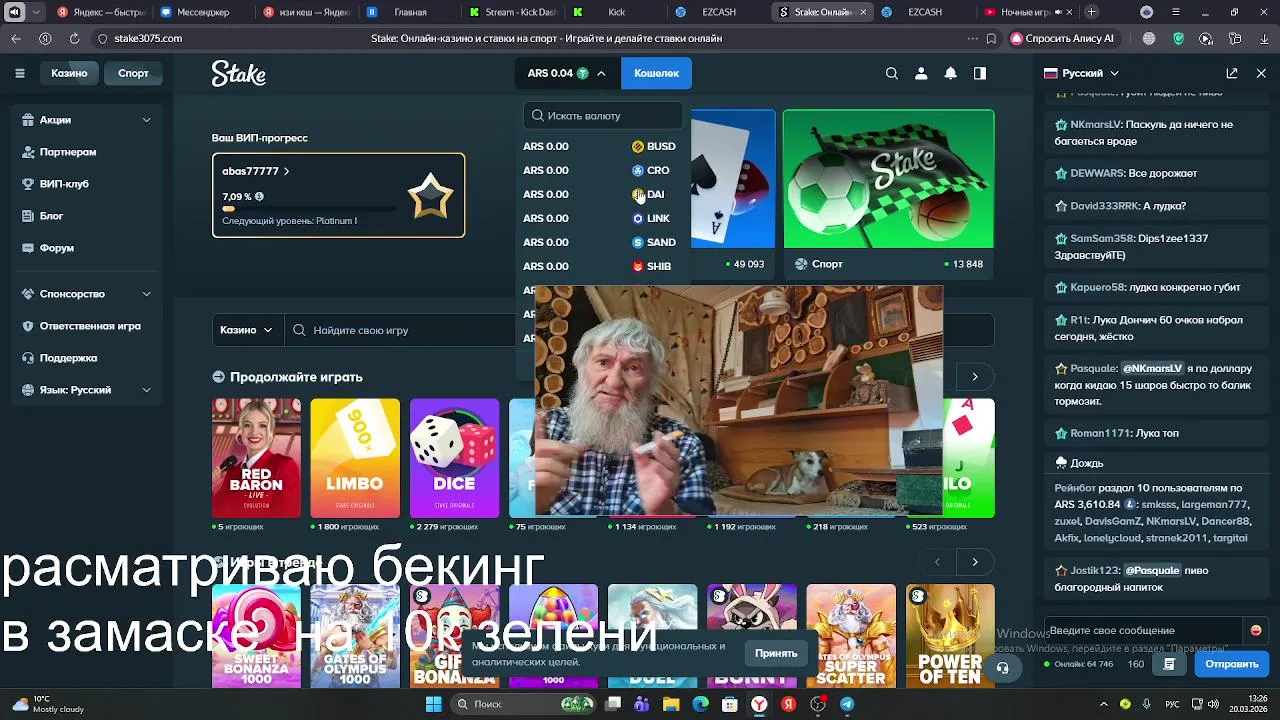
Task: Open the Спорт banner card
Action: point(888,192)
